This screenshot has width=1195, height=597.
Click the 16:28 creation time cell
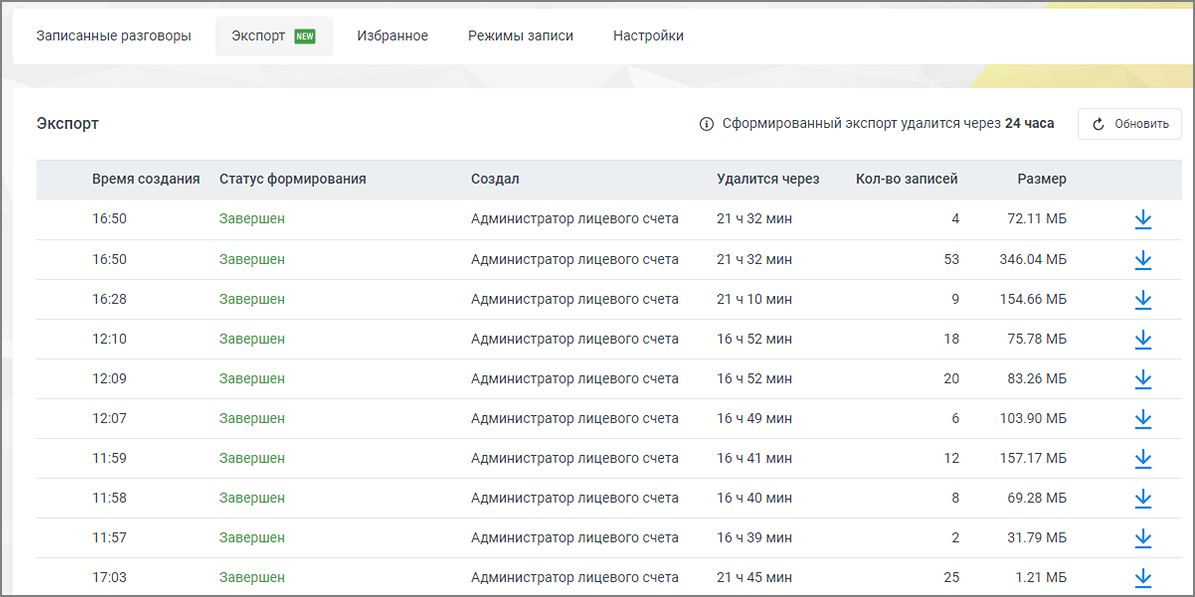109,300
